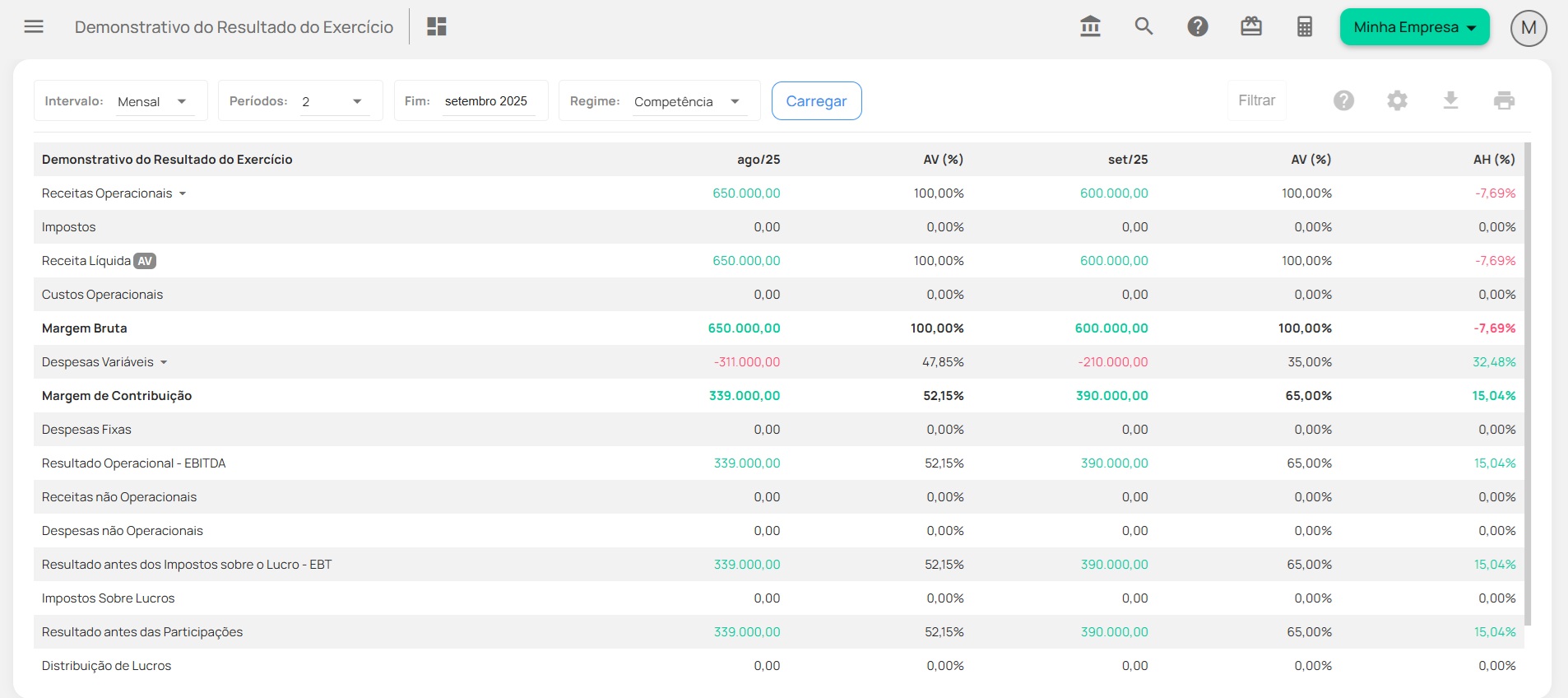Screen dimensions: 1568x698
Task: Click the top bar help icon
Action: pos(1198,27)
